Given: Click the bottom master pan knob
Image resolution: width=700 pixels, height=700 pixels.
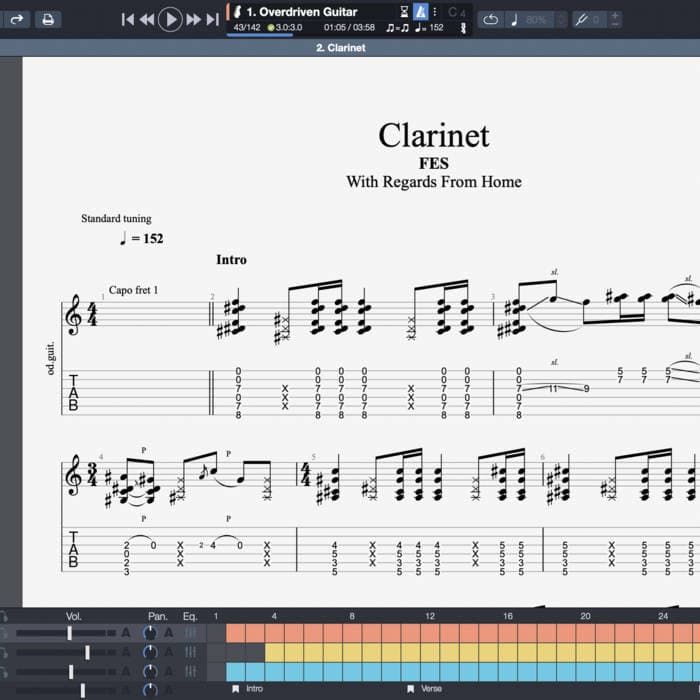Looking at the screenshot, I should click(x=150, y=691).
